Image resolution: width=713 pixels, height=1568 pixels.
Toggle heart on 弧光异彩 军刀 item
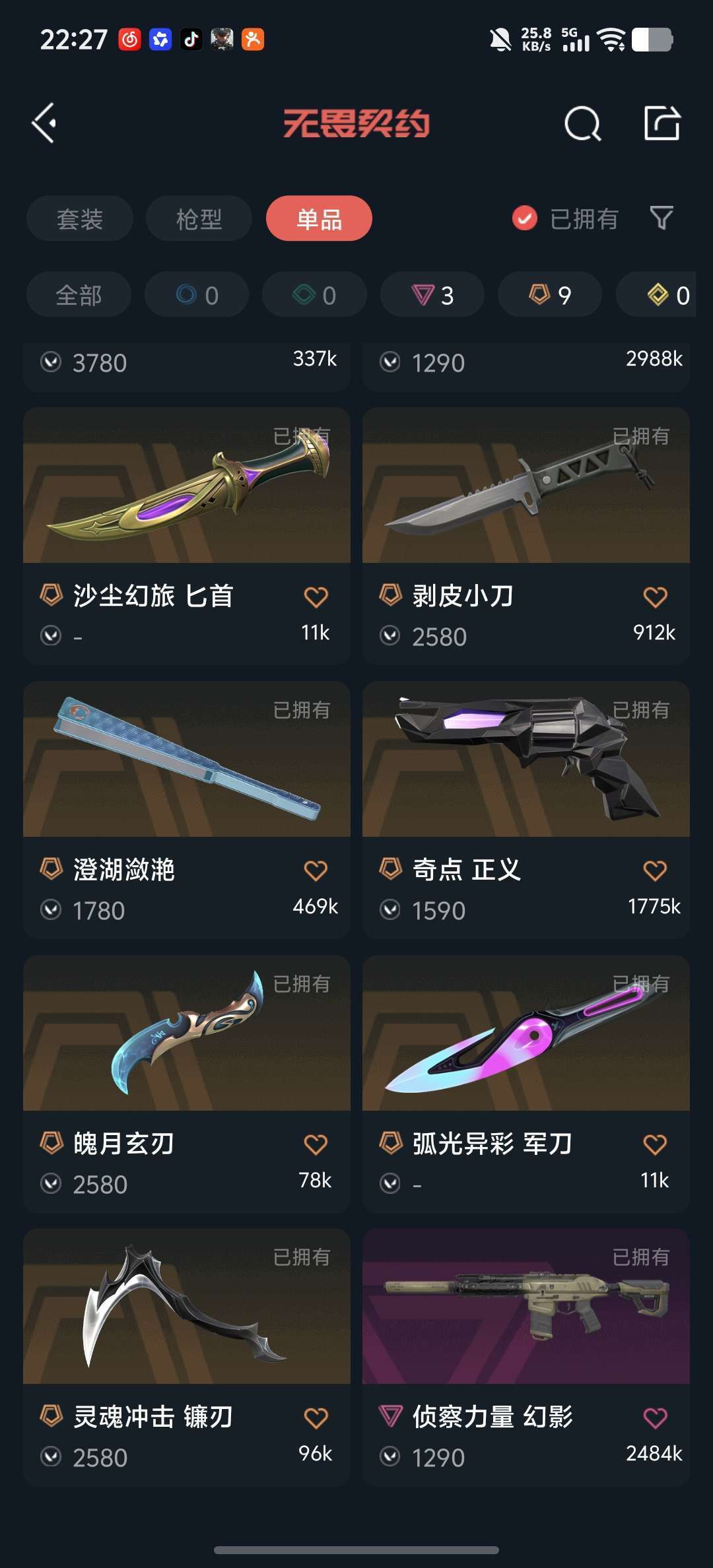pyautogui.click(x=656, y=1144)
